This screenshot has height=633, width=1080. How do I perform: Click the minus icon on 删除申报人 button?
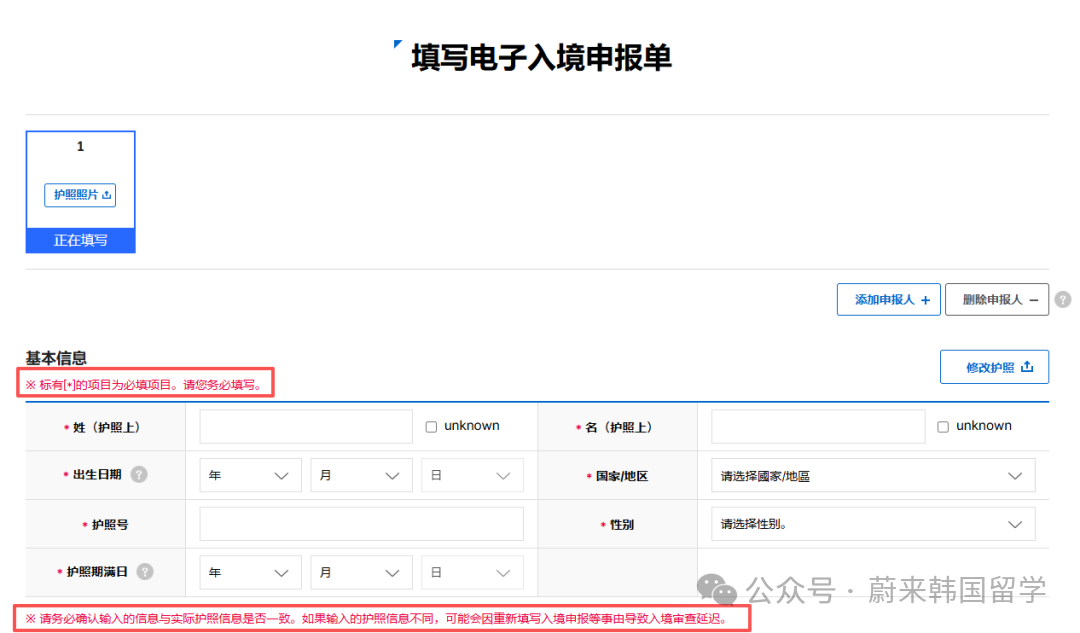click(1035, 299)
